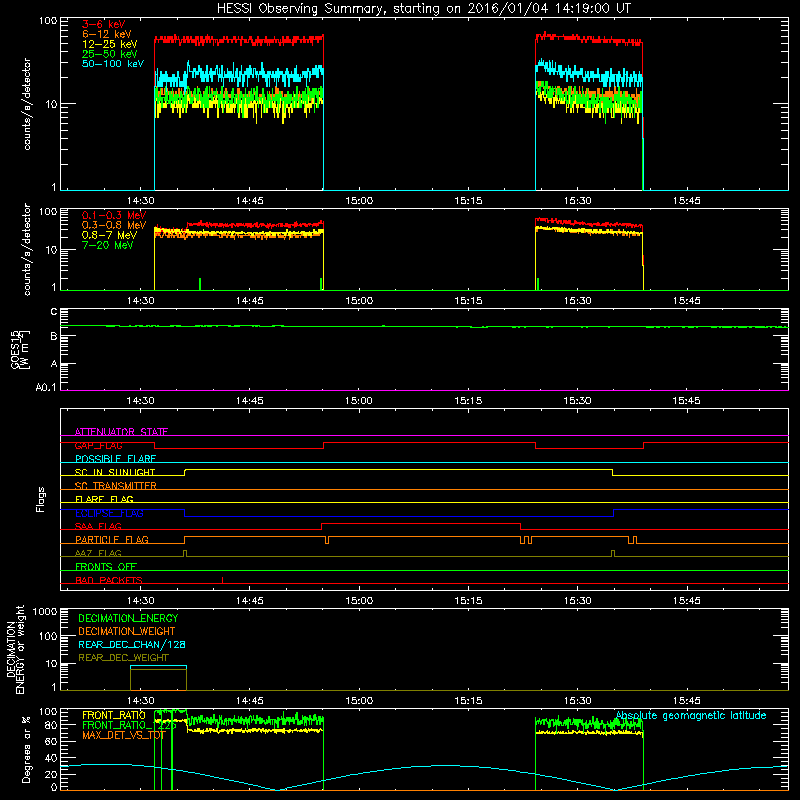Viewport: 800px width, 800px height.
Task: Select the 25-50 keV legend label
Action: tap(109, 54)
